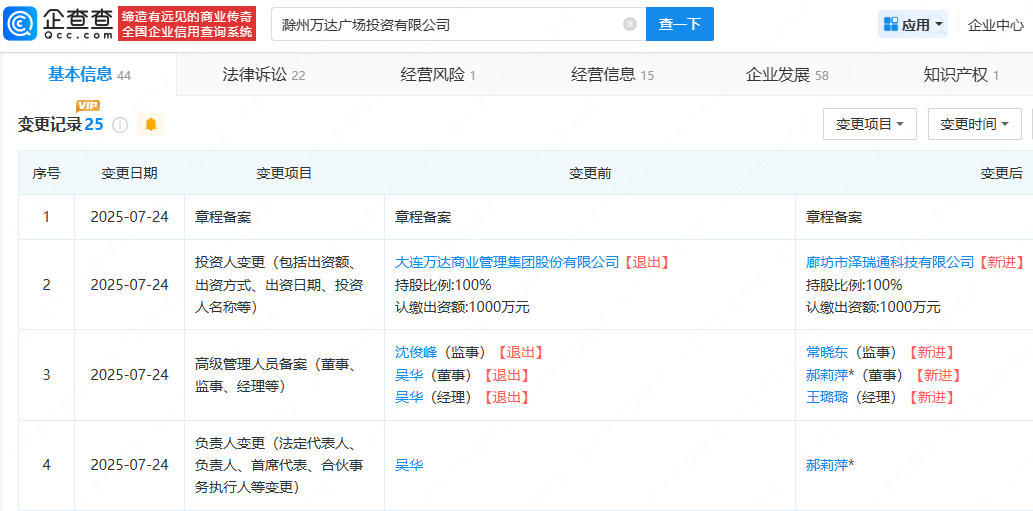
Task: Click the 变更前 column header
Action: point(590,173)
